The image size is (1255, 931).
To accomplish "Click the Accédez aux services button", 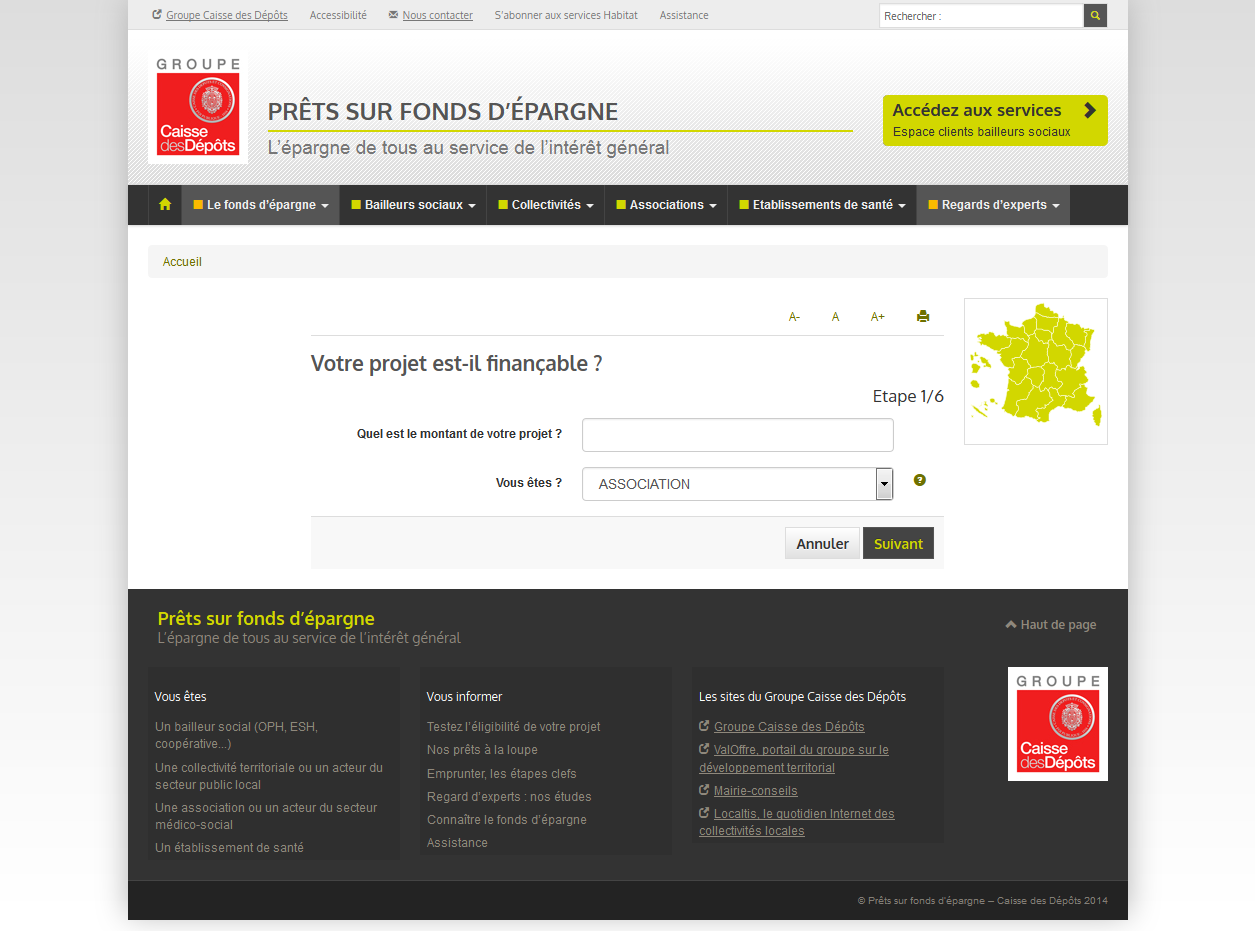I will [x=994, y=120].
